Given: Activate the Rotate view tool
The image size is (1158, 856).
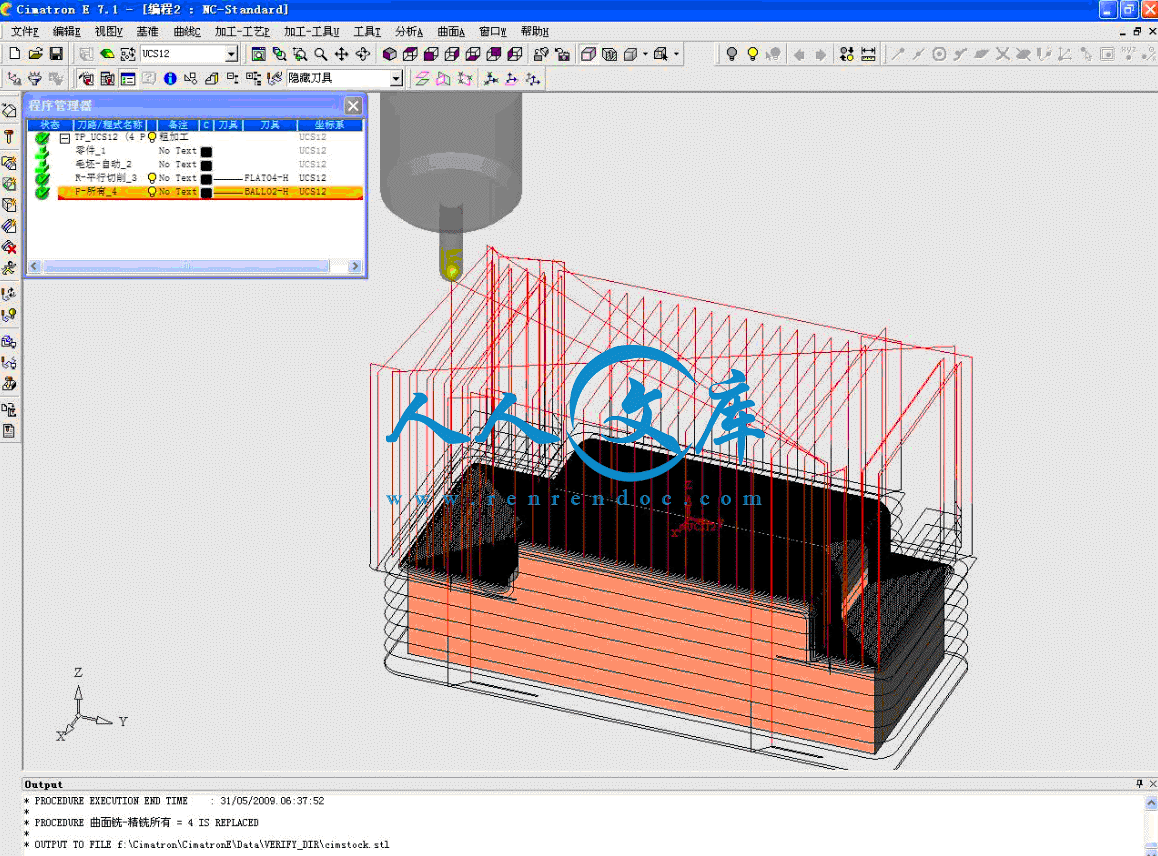Looking at the screenshot, I should pyautogui.click(x=363, y=54).
